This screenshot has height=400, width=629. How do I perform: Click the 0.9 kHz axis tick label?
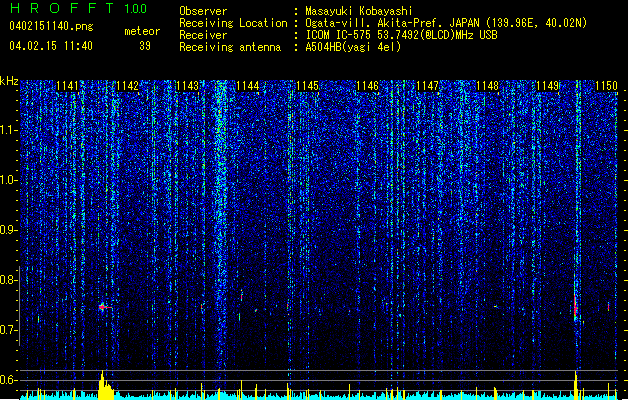(x=8, y=230)
